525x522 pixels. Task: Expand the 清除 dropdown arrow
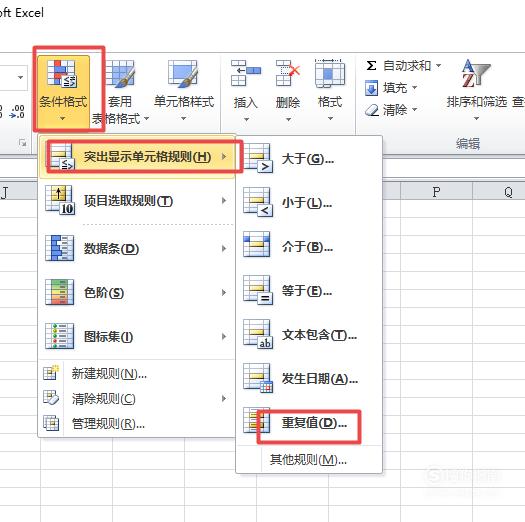[415, 109]
